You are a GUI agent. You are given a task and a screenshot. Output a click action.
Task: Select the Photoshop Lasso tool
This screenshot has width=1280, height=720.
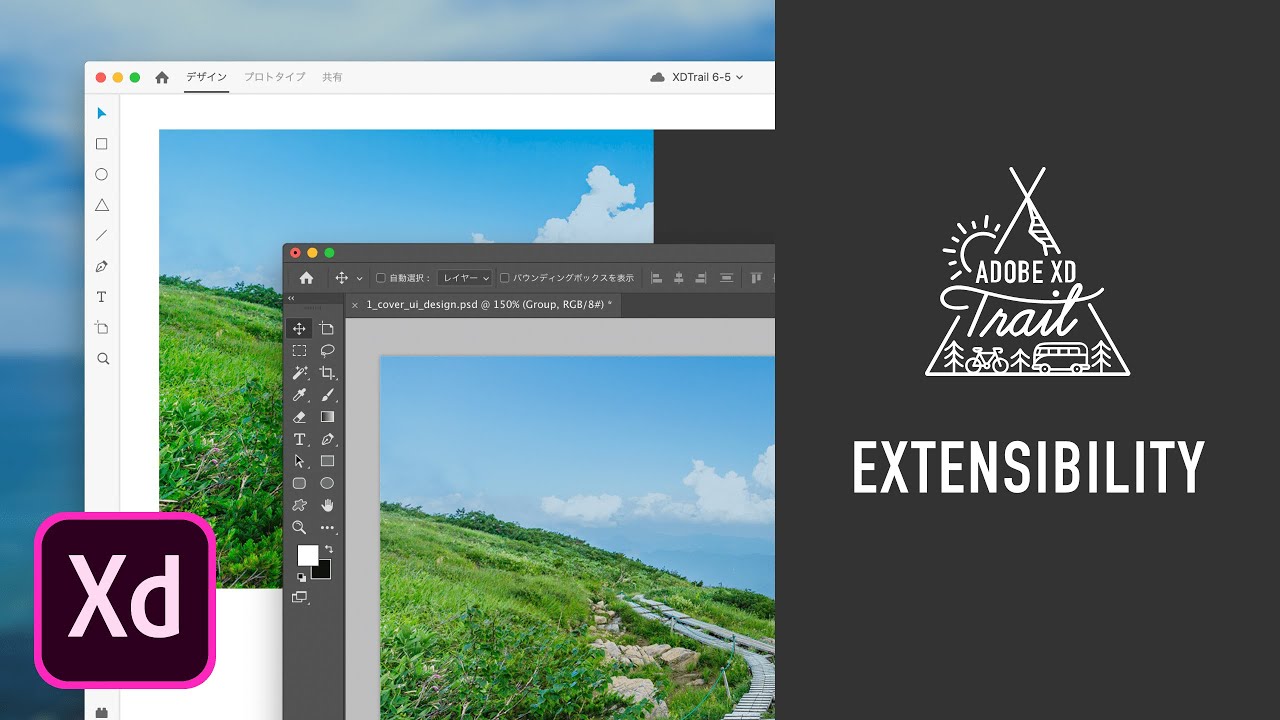[327, 351]
